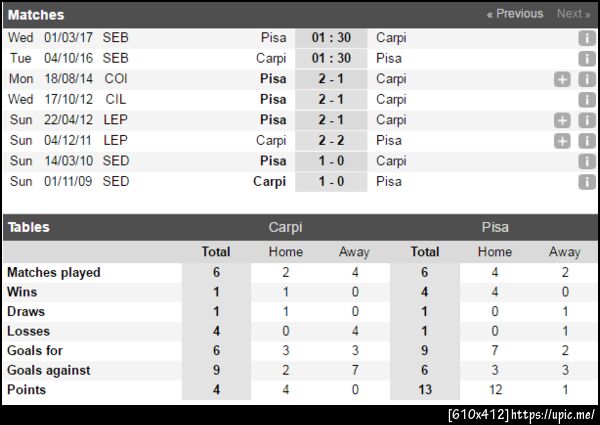Viewport: 600px width, 425px height.
Task: Select Pisa header in Tables section
Action: point(494,227)
